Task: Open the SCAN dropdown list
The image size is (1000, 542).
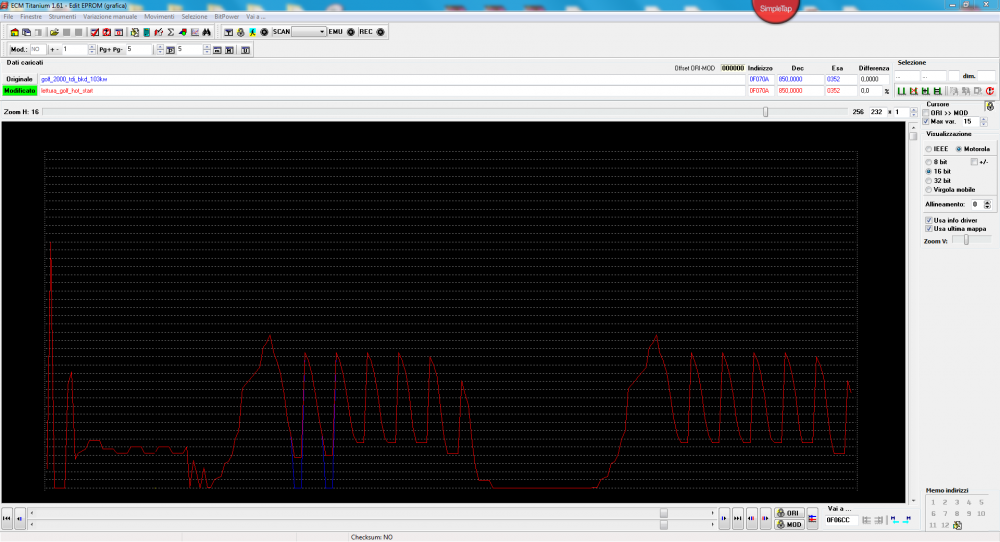Action: [x=322, y=32]
